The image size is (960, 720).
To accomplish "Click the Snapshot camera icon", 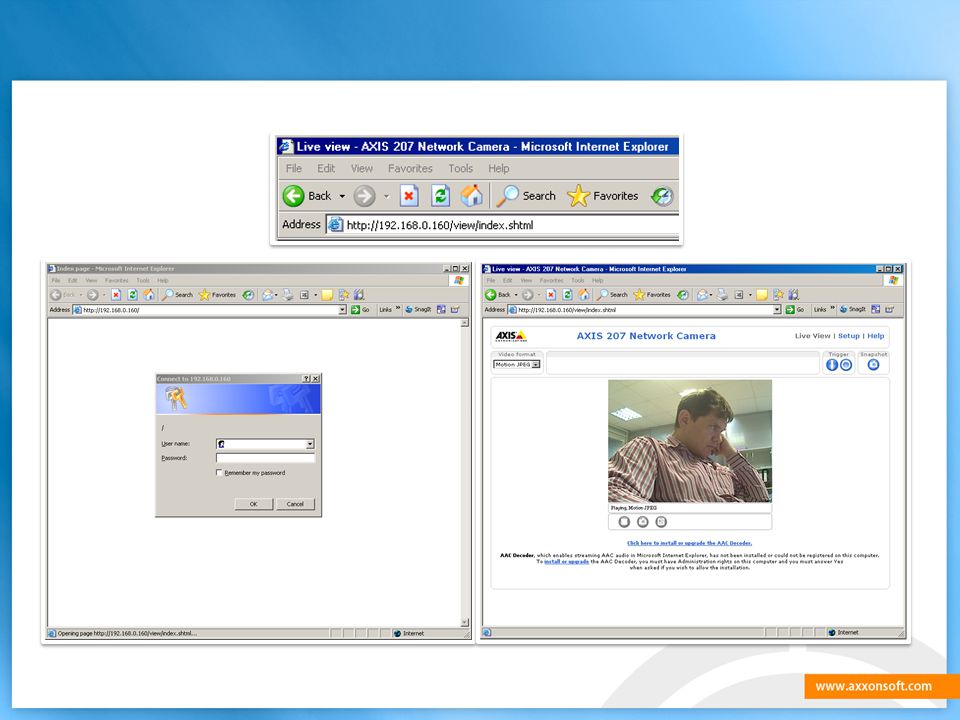I will pyautogui.click(x=873, y=365).
